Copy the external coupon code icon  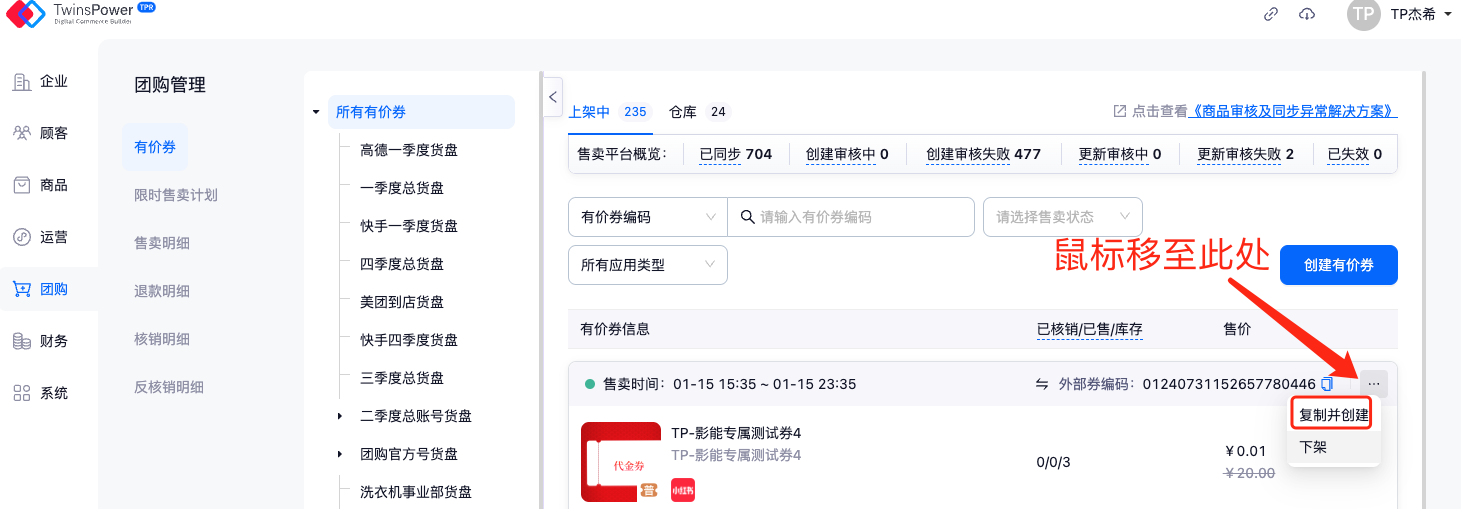point(1327,384)
